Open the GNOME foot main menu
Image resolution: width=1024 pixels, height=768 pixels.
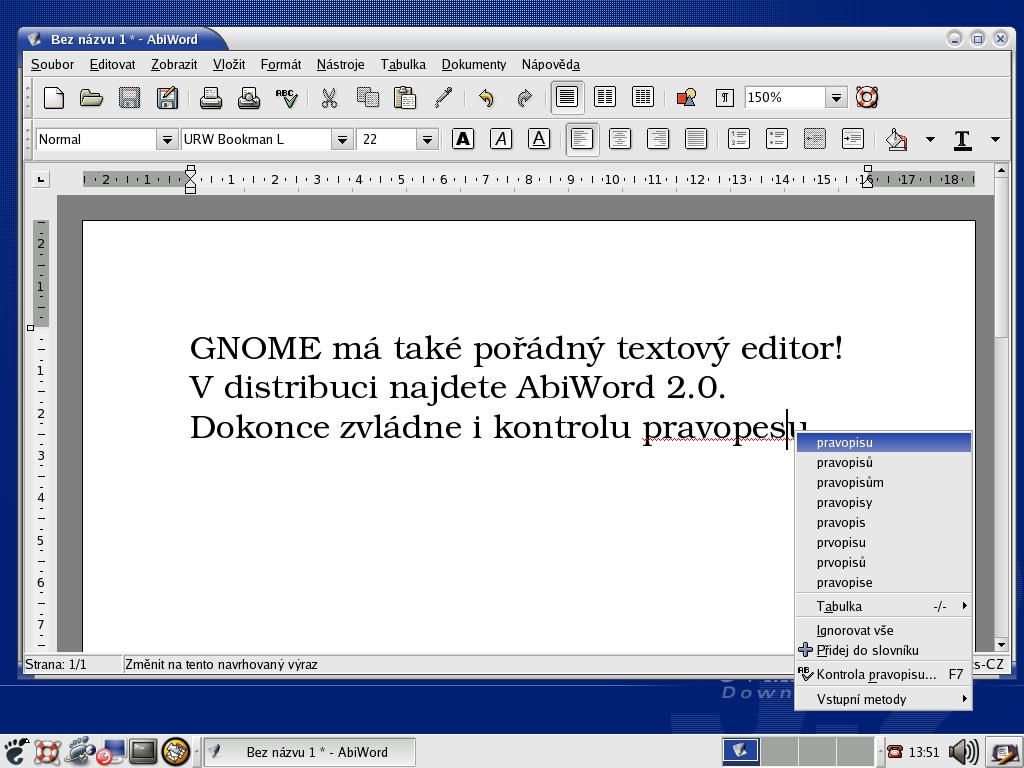point(16,752)
